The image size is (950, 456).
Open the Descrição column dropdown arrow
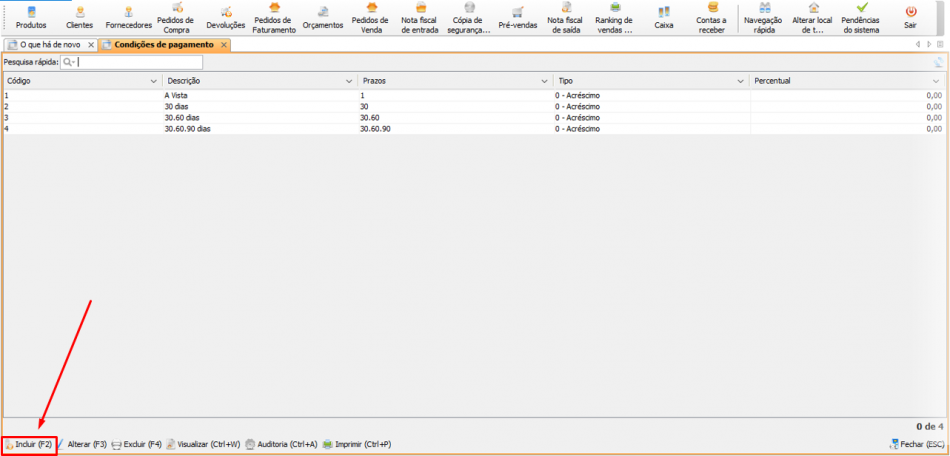[x=349, y=80]
